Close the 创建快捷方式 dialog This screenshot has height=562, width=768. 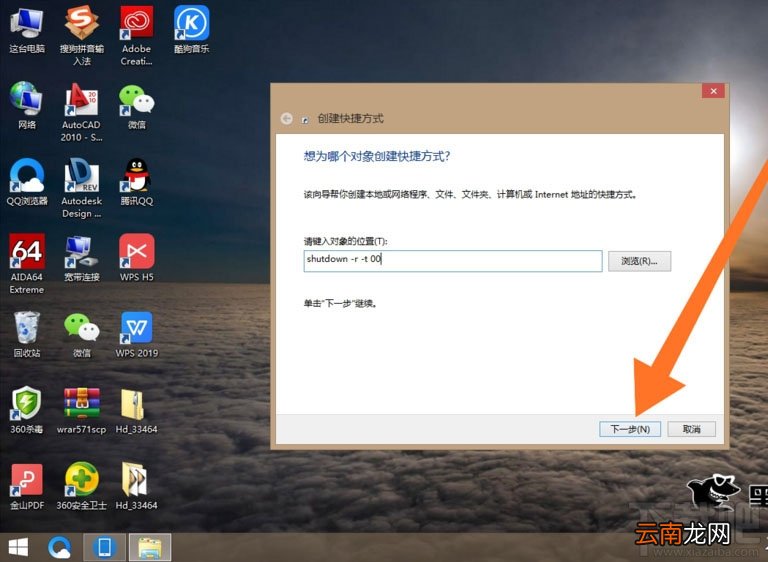pyautogui.click(x=713, y=91)
